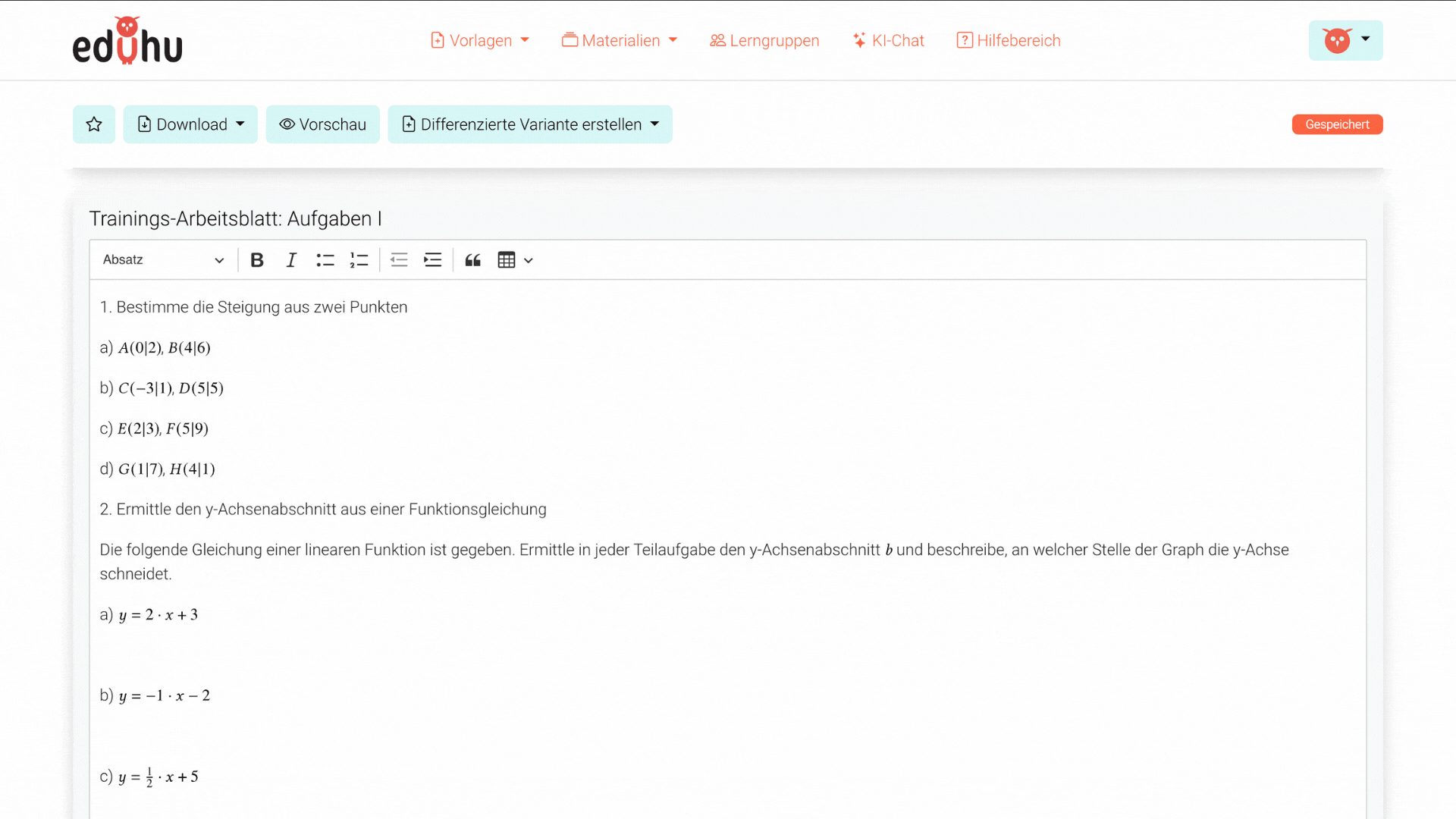Viewport: 1456px width, 819px height.
Task: Click the eduhu logo
Action: [x=127, y=41]
